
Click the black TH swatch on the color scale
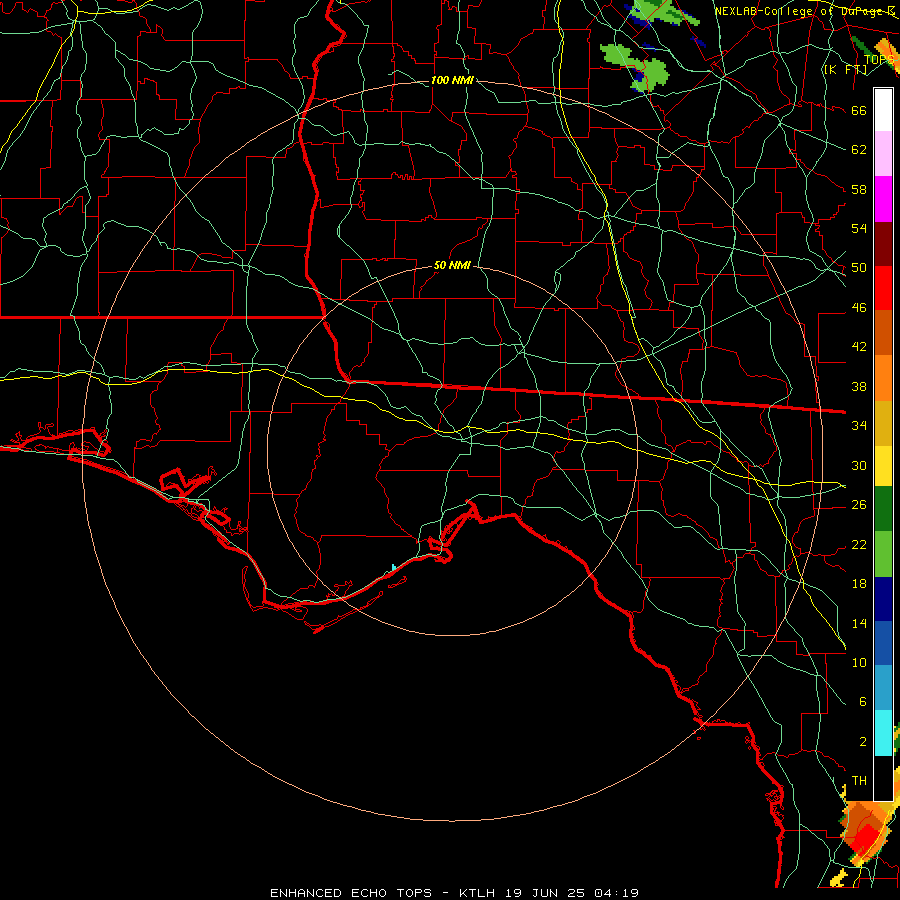[883, 778]
